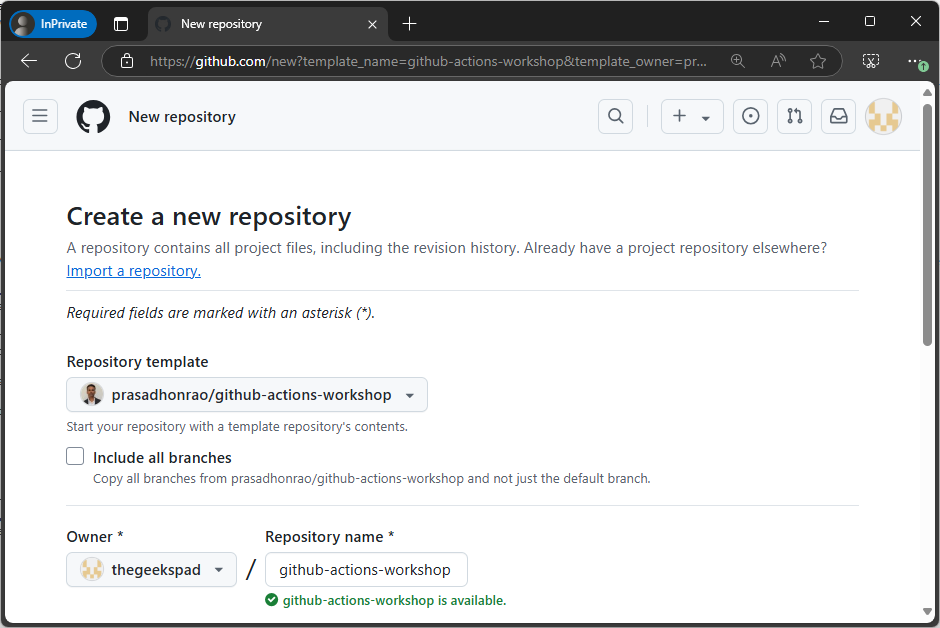940x628 pixels.
Task: Click 'Start your repository with a template' text
Action: coord(237,427)
